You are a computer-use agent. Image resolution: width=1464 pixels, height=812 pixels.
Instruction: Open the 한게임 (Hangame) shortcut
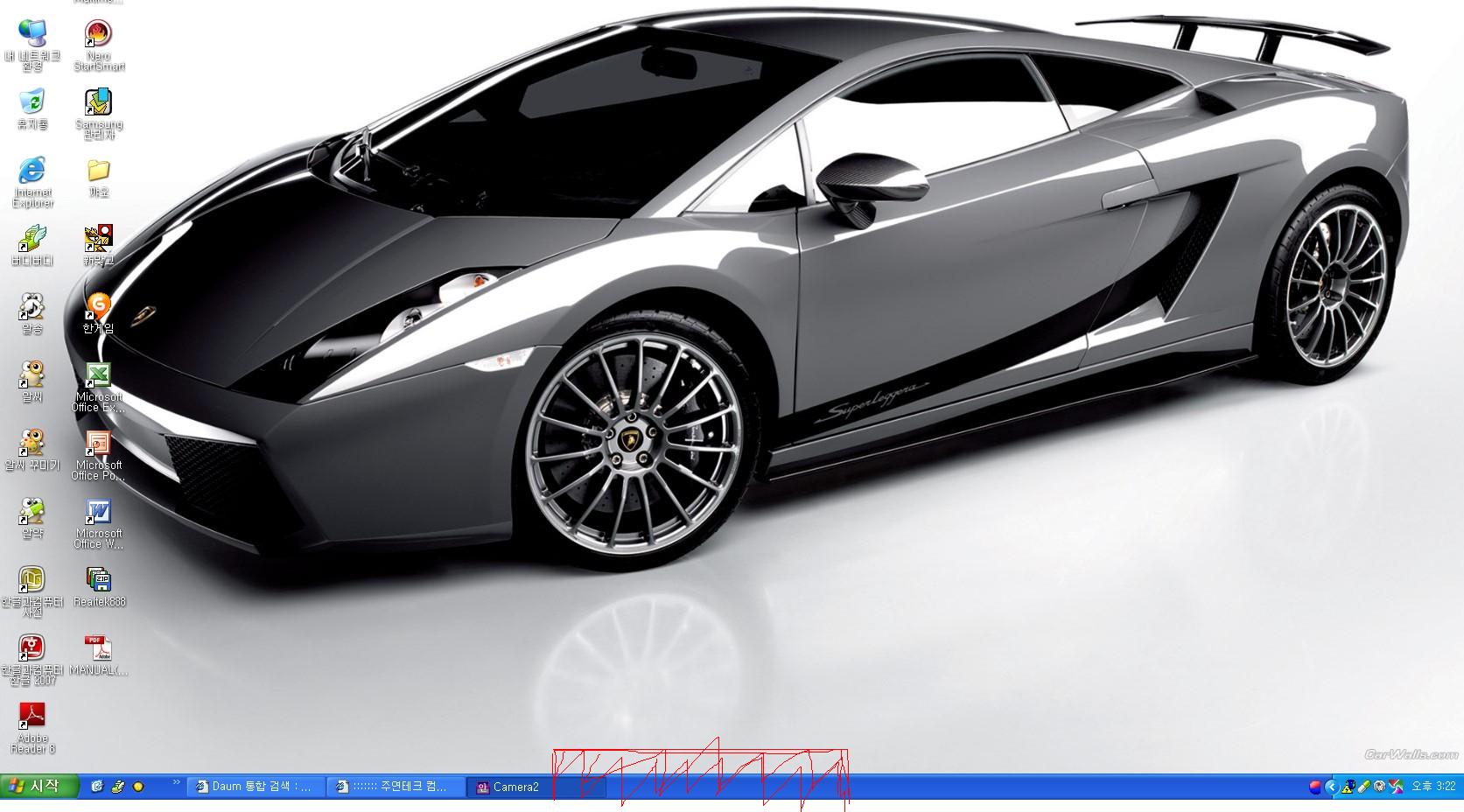[98, 308]
